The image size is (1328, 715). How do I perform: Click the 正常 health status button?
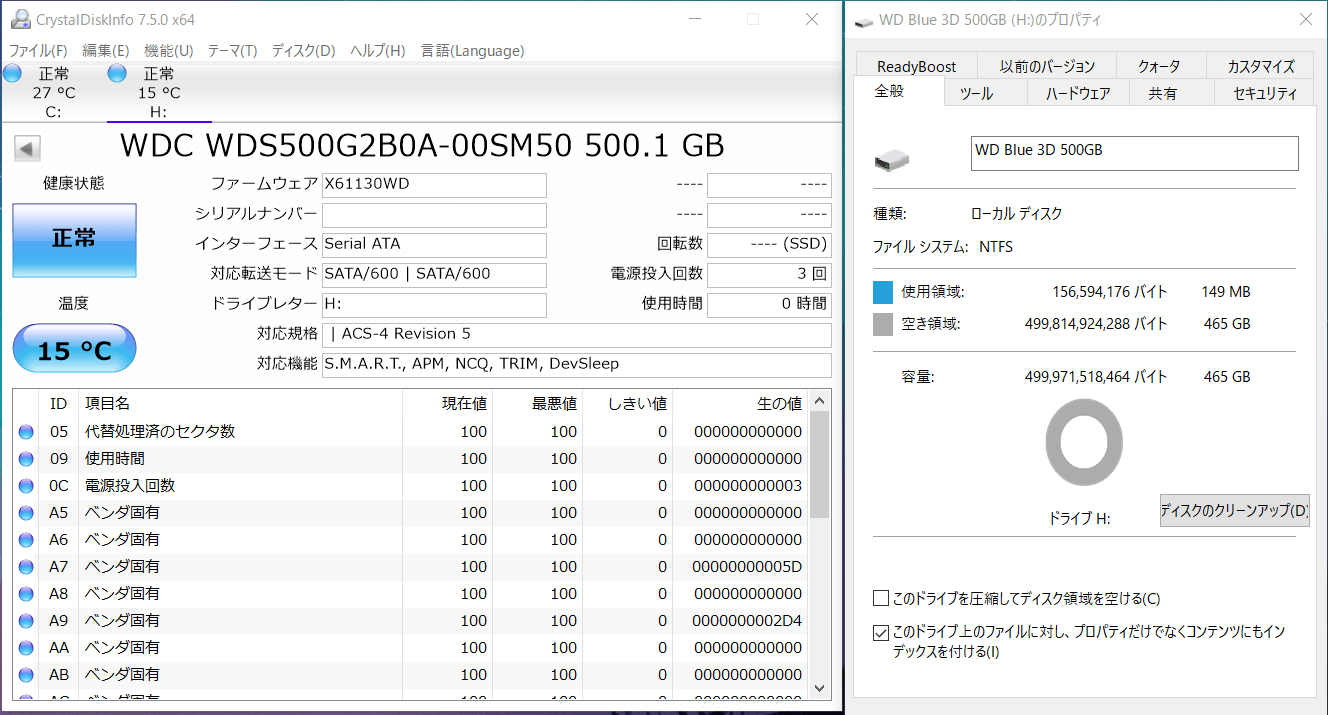point(74,240)
